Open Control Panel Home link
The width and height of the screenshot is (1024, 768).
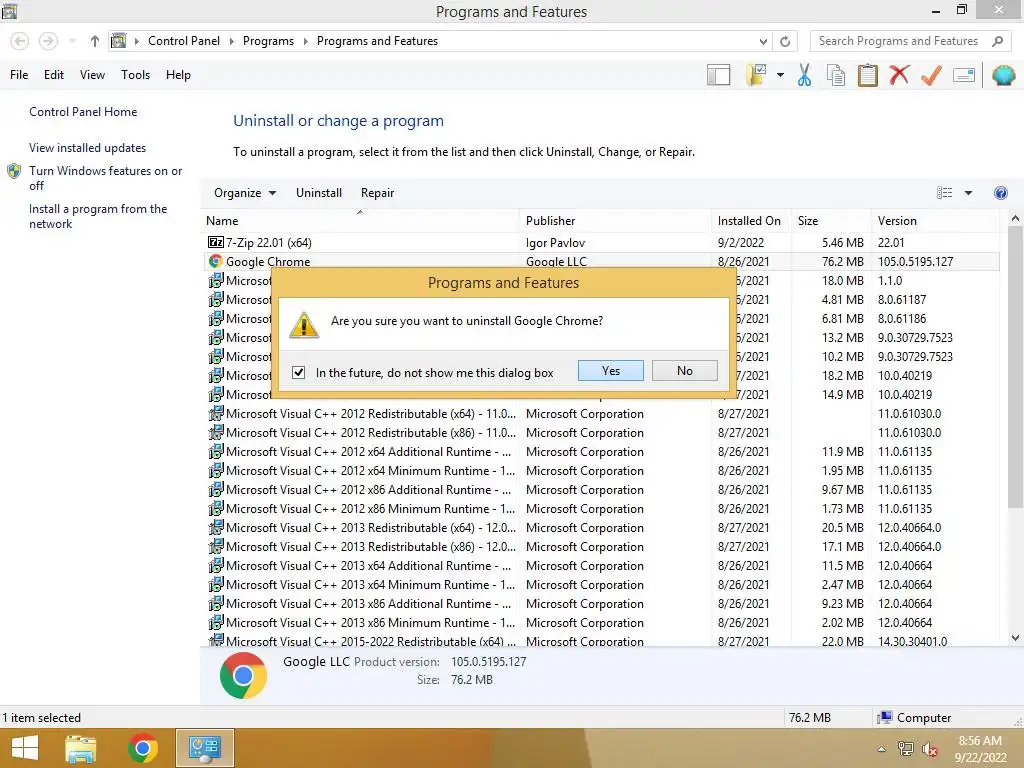pyautogui.click(x=83, y=112)
